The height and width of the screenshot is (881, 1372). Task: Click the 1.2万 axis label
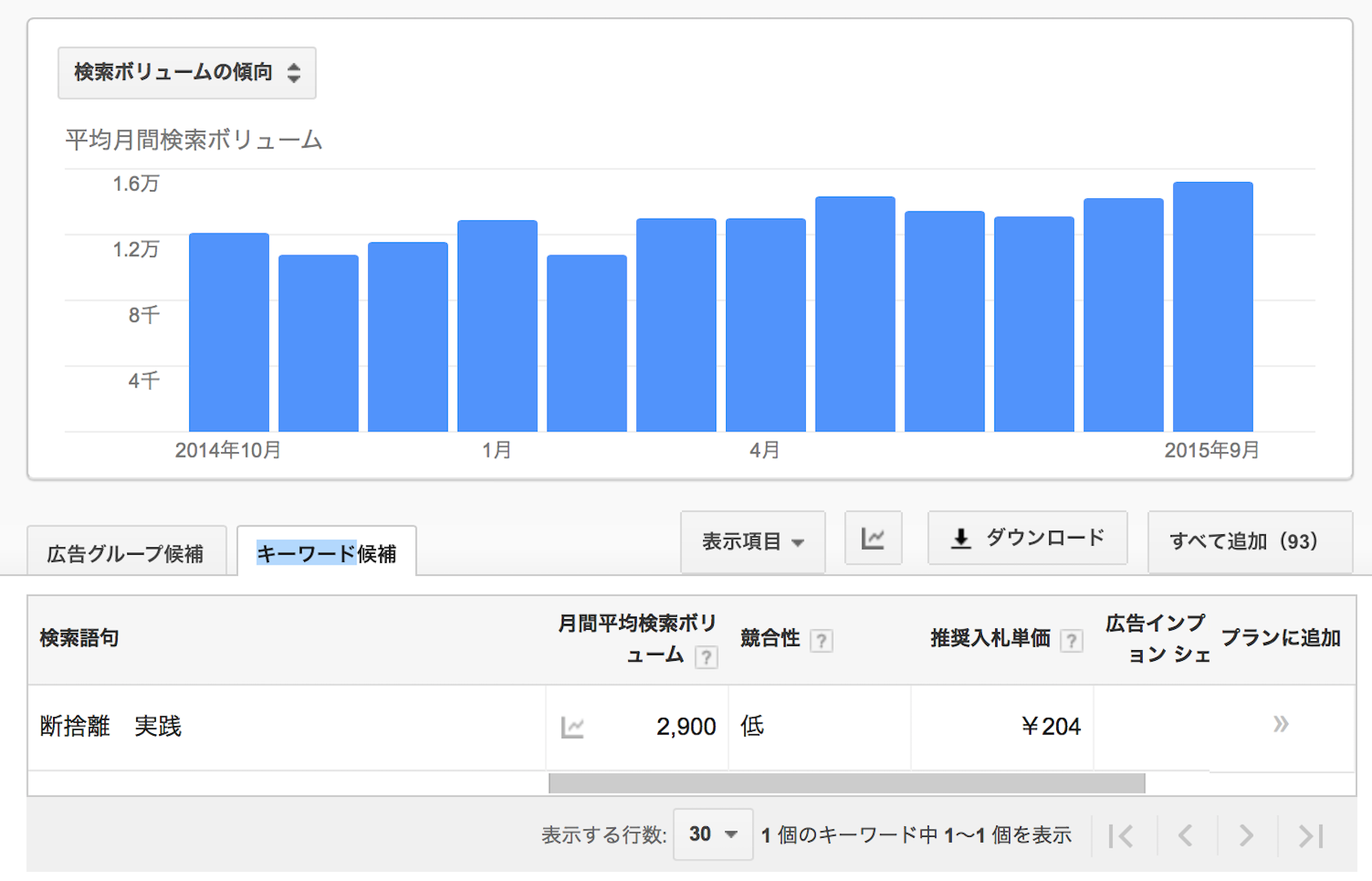pos(135,249)
